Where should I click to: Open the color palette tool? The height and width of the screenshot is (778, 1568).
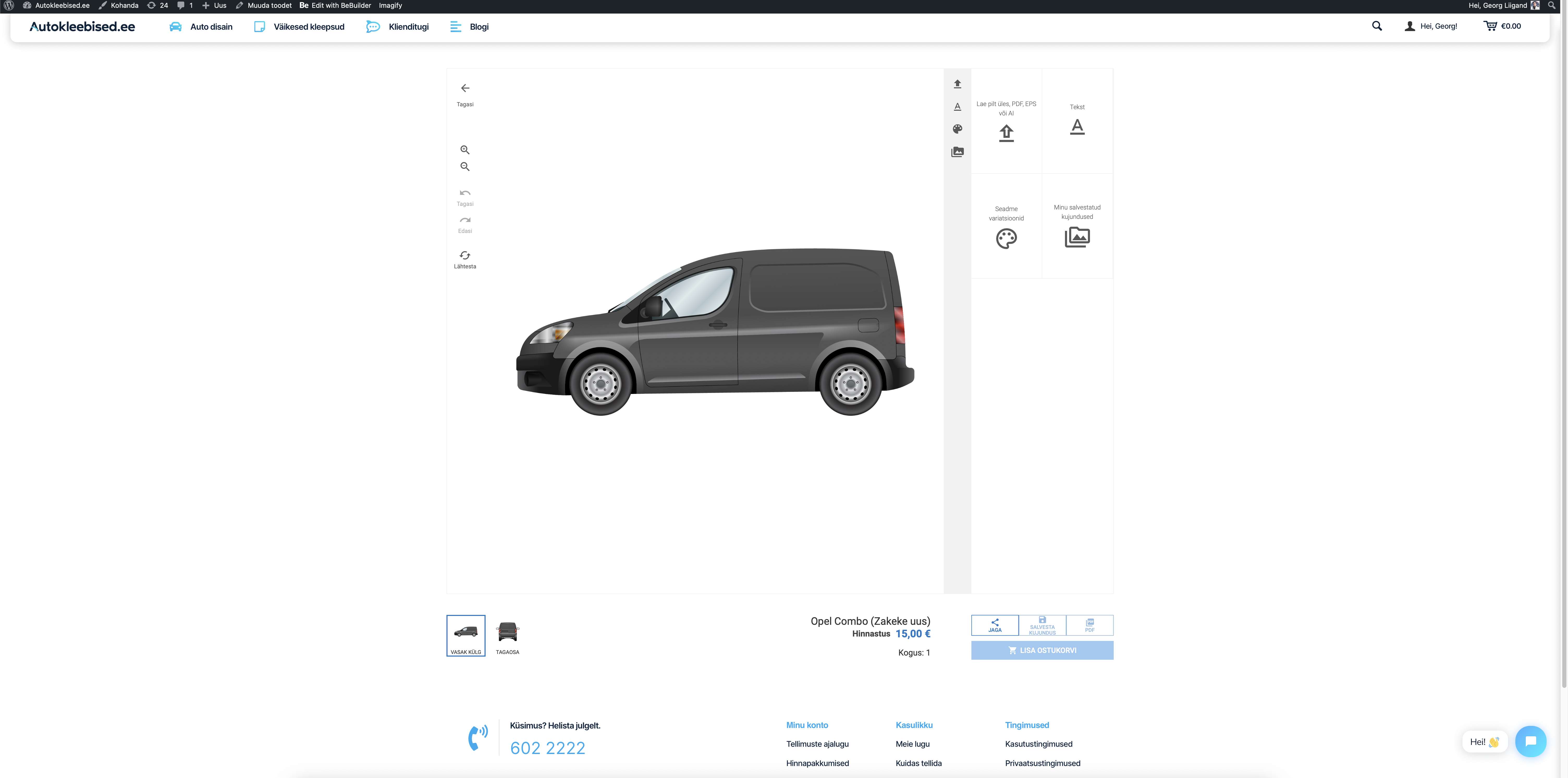pos(957,129)
